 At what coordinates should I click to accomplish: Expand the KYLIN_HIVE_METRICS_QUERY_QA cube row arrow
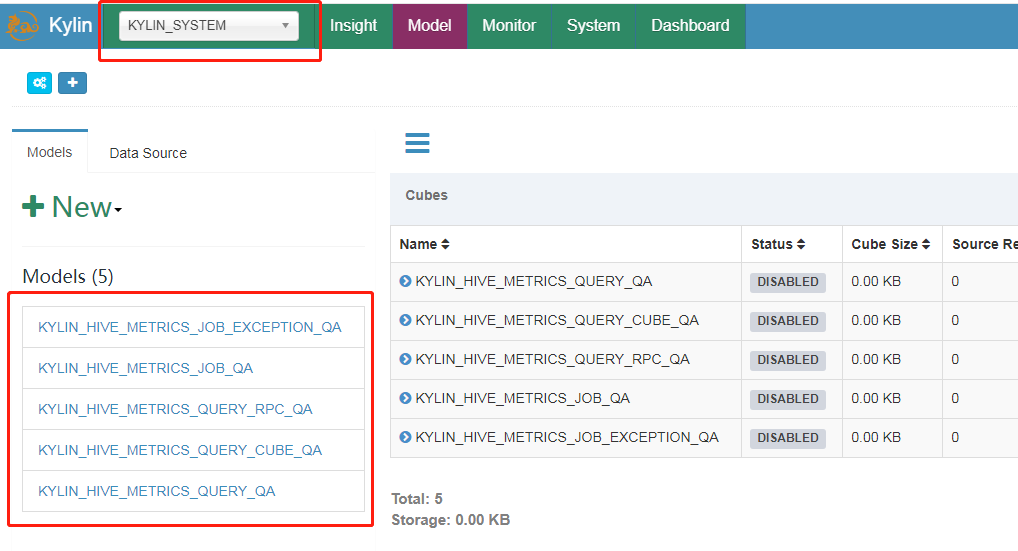(405, 282)
